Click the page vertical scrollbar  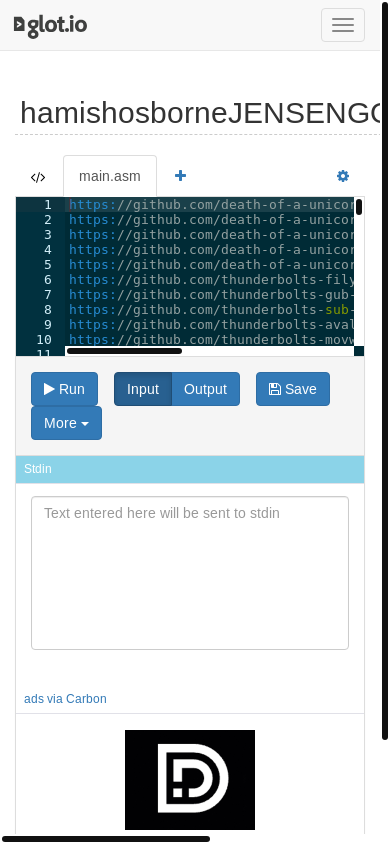coord(385,370)
